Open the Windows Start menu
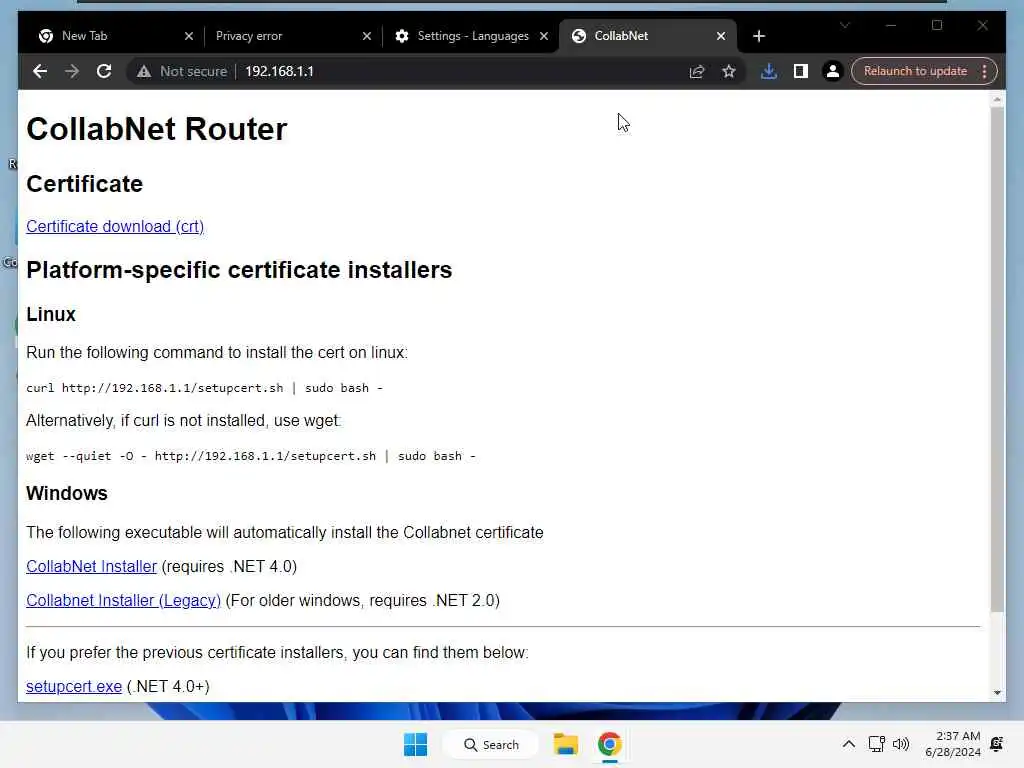 tap(415, 744)
